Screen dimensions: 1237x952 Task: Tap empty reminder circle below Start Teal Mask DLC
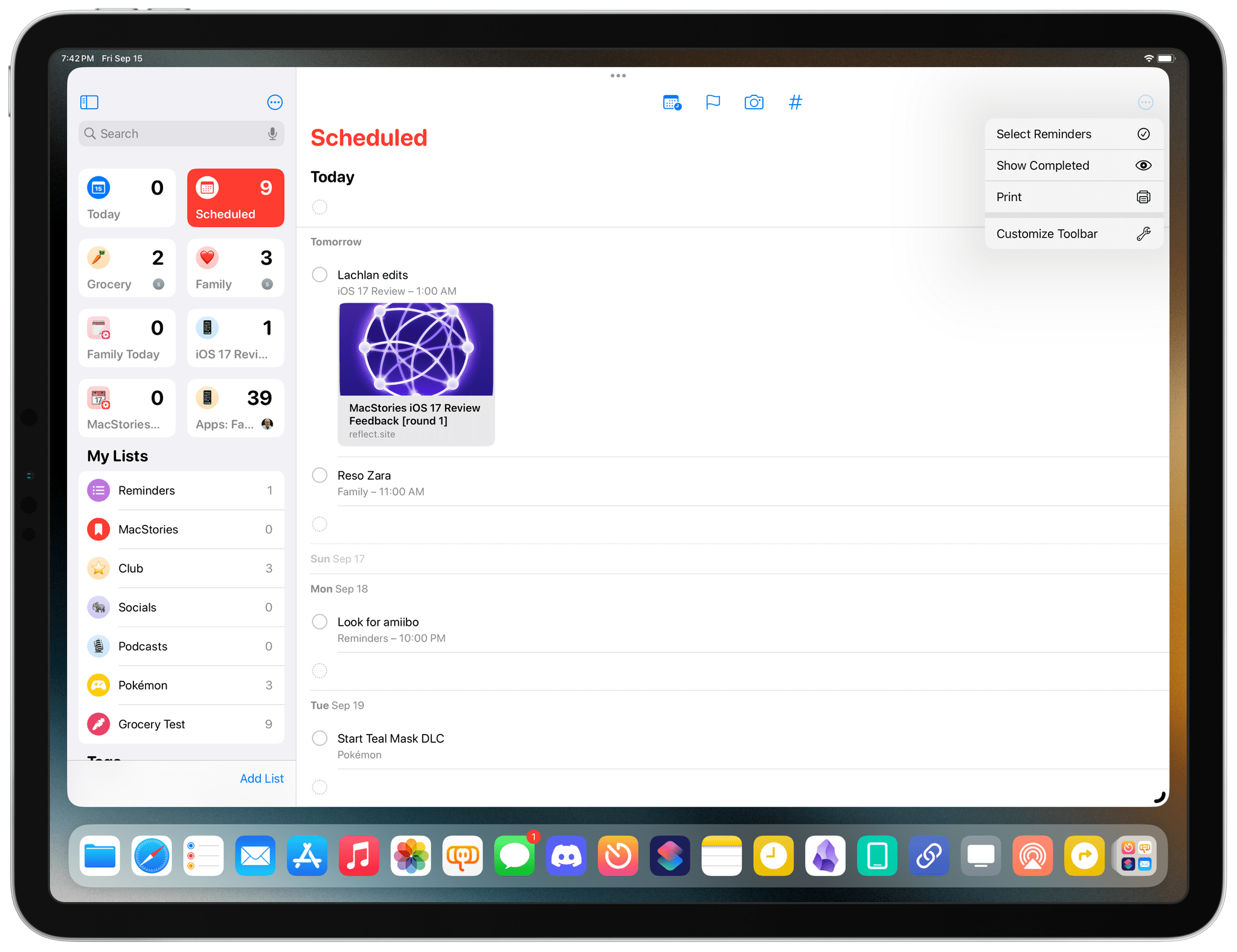click(x=320, y=787)
